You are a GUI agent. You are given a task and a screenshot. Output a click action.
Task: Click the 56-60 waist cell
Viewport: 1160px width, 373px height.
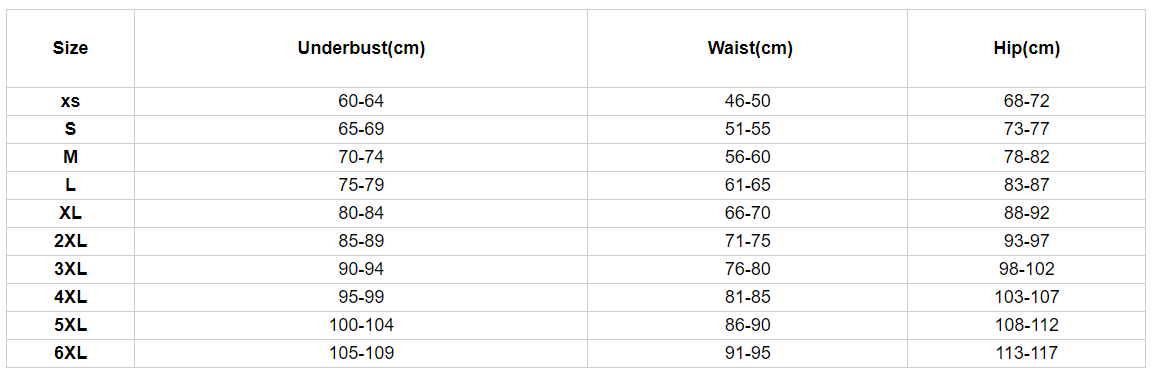(x=748, y=158)
